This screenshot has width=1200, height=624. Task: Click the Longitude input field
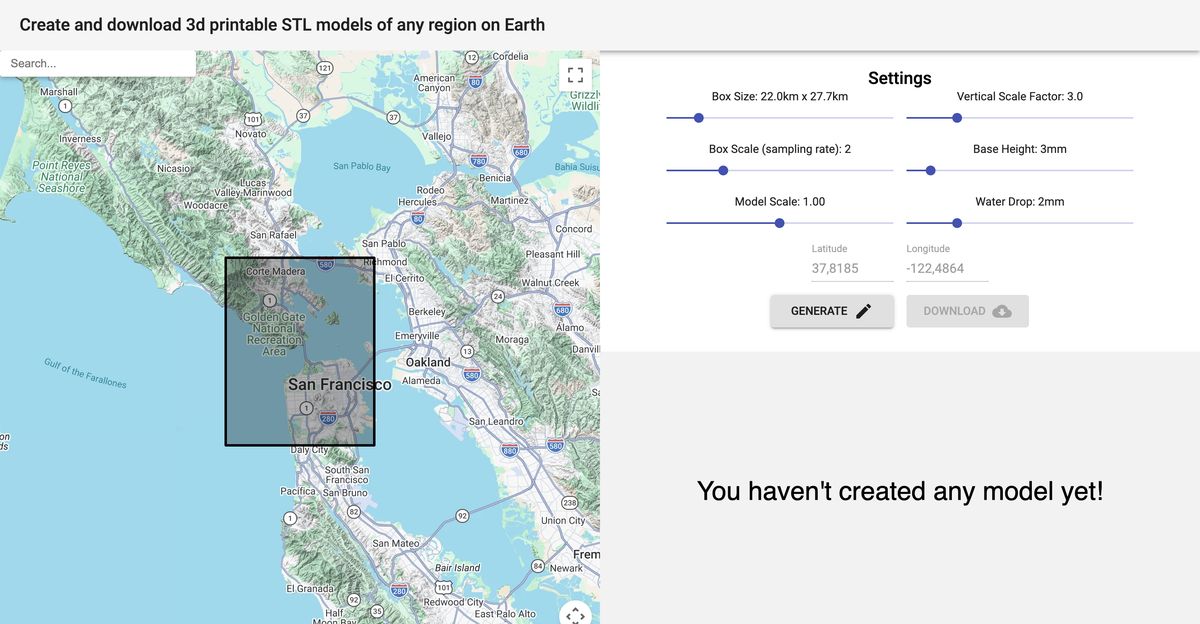point(948,268)
